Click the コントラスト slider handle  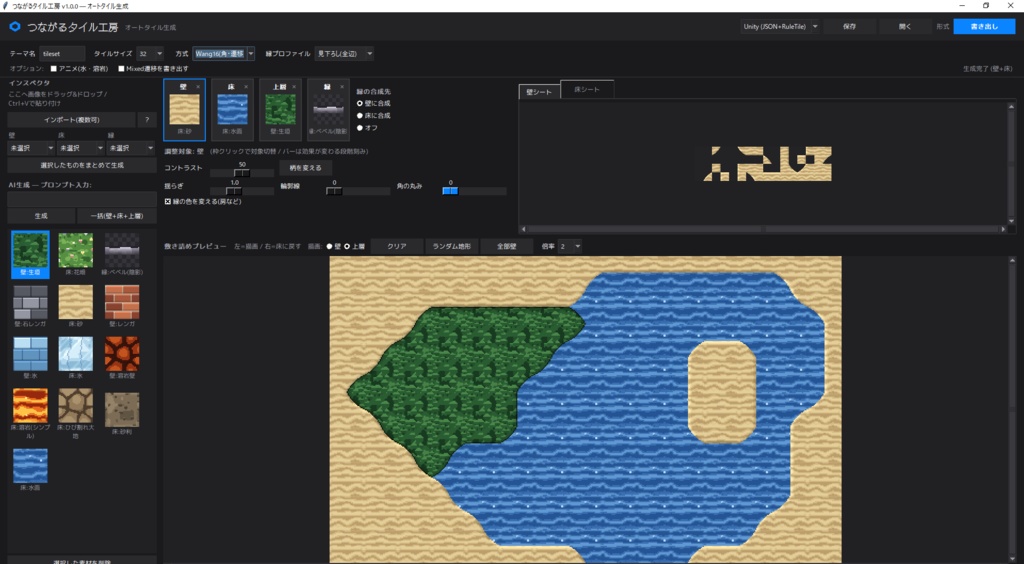click(x=242, y=173)
